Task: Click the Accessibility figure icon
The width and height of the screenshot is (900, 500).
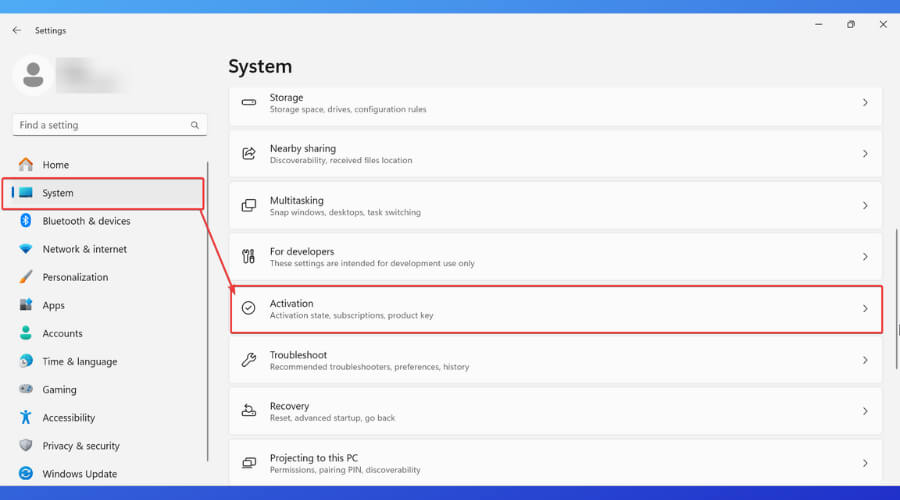Action: pyautogui.click(x=26, y=418)
